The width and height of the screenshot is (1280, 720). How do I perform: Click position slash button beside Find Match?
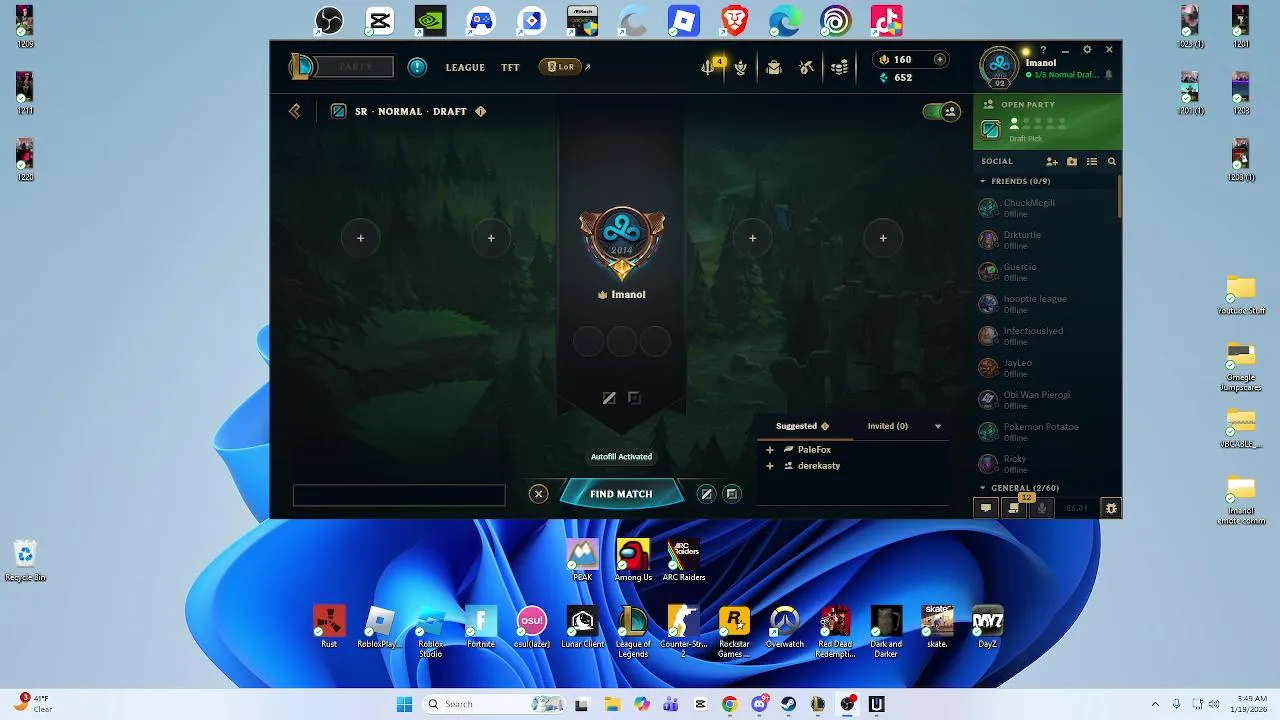tap(706, 494)
